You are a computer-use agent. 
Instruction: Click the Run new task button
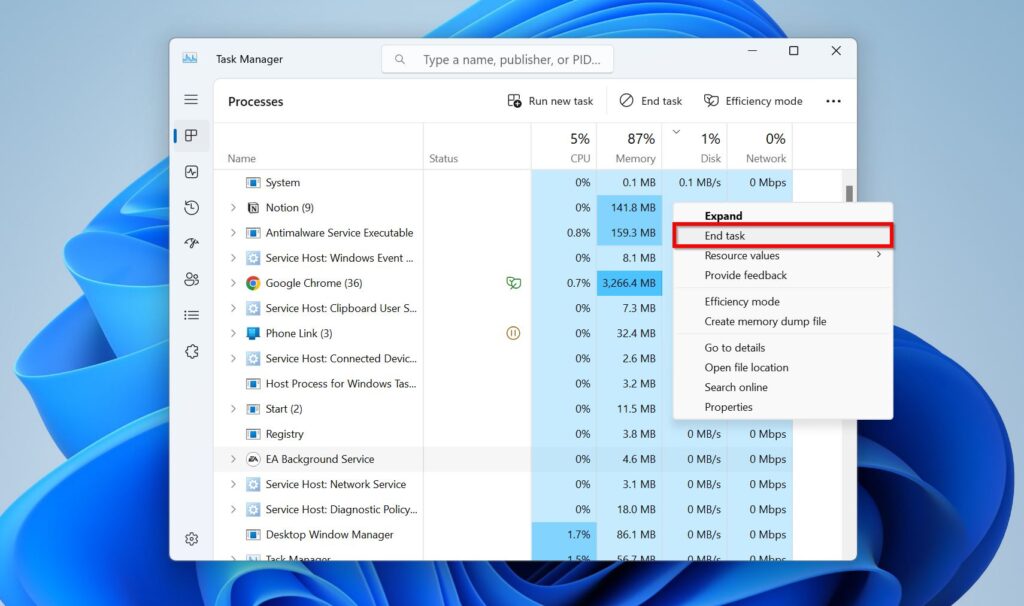551,100
